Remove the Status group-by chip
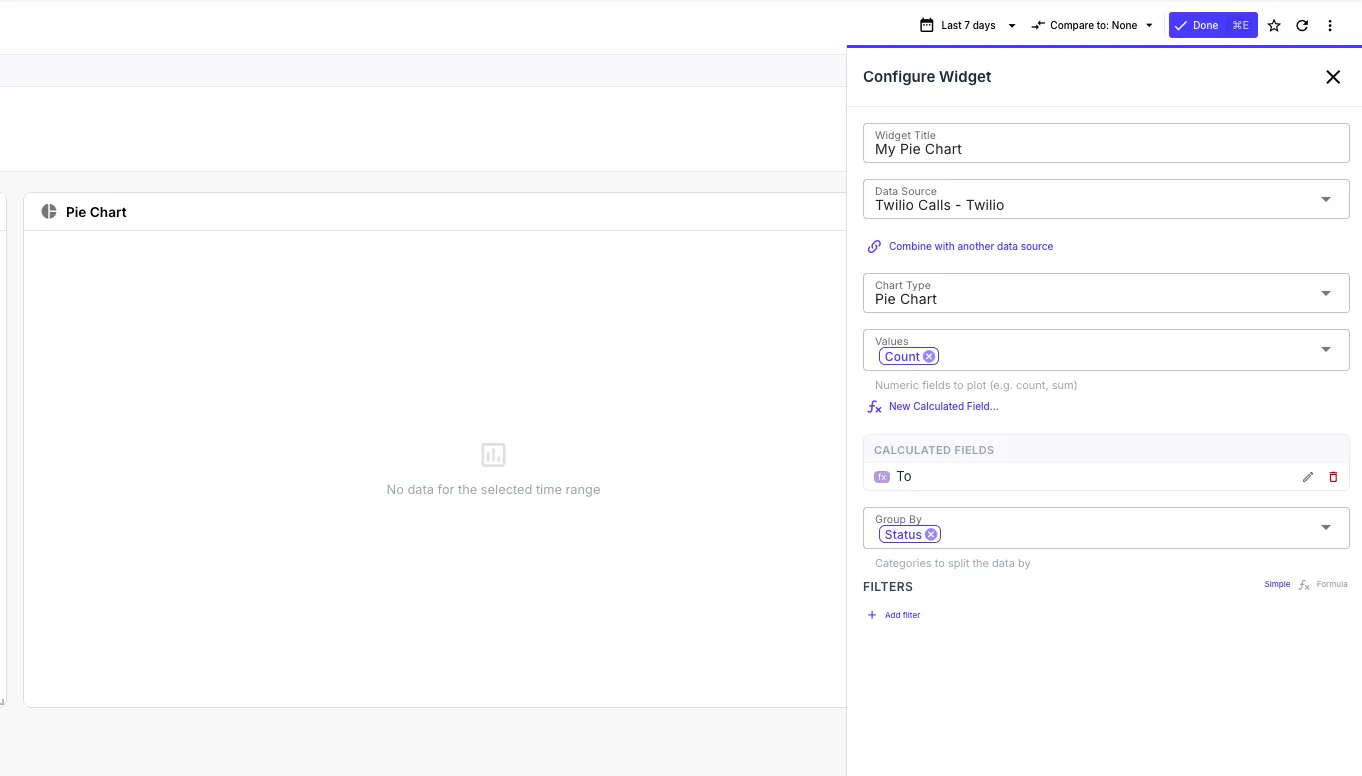The height and width of the screenshot is (776, 1362). pyautogui.click(x=931, y=535)
